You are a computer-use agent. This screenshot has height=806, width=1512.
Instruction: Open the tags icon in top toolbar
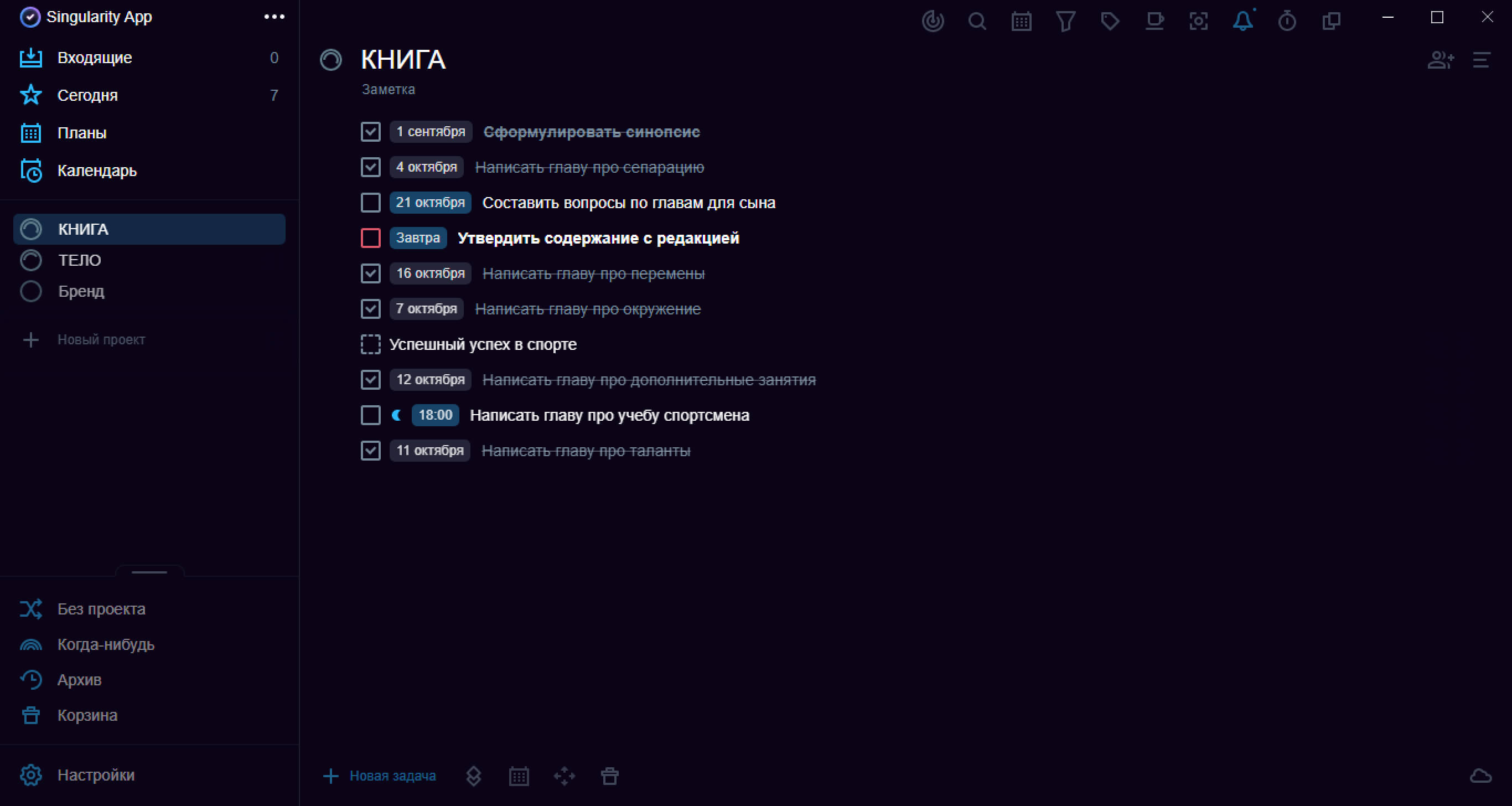[1110, 21]
